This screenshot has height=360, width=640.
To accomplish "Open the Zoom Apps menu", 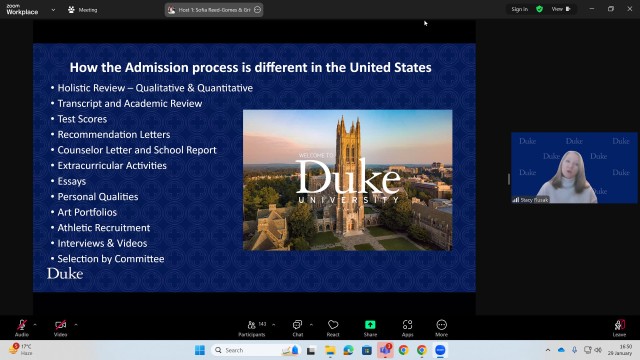I will pos(407,328).
